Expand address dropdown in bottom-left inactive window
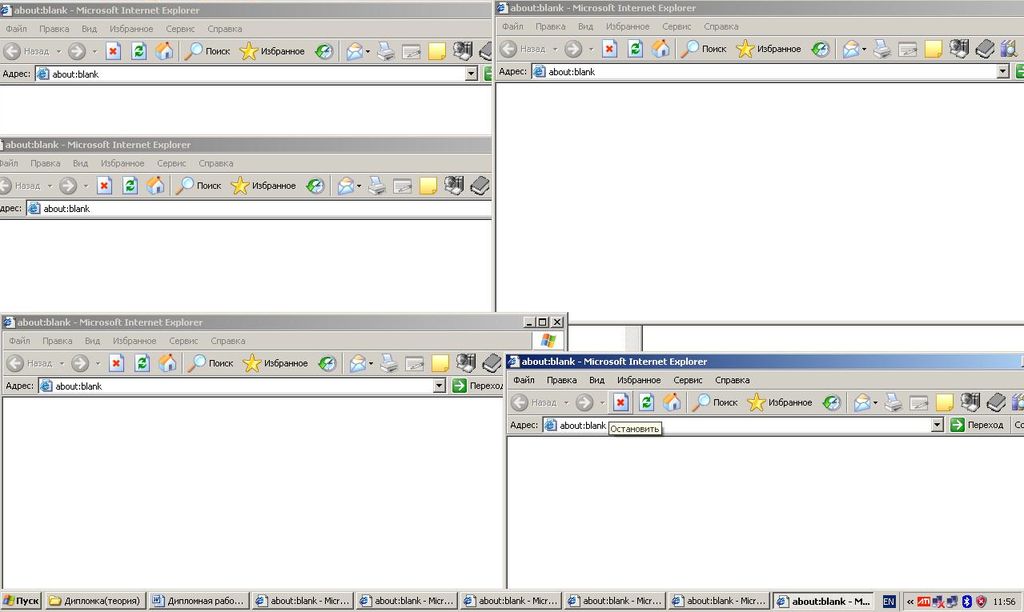Screen dimensions: 1024x612 [x=440, y=386]
